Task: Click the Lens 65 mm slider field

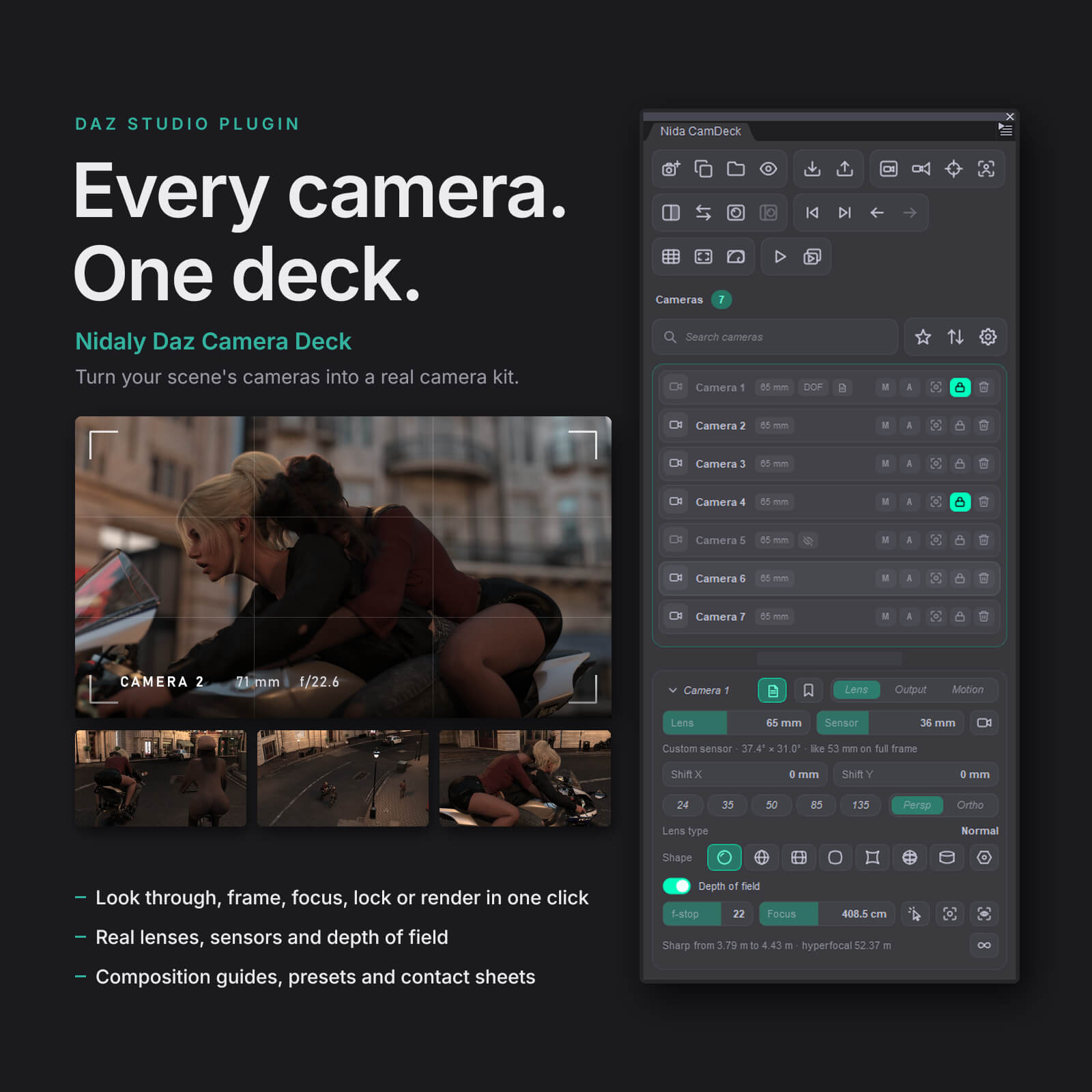Action: [736, 723]
